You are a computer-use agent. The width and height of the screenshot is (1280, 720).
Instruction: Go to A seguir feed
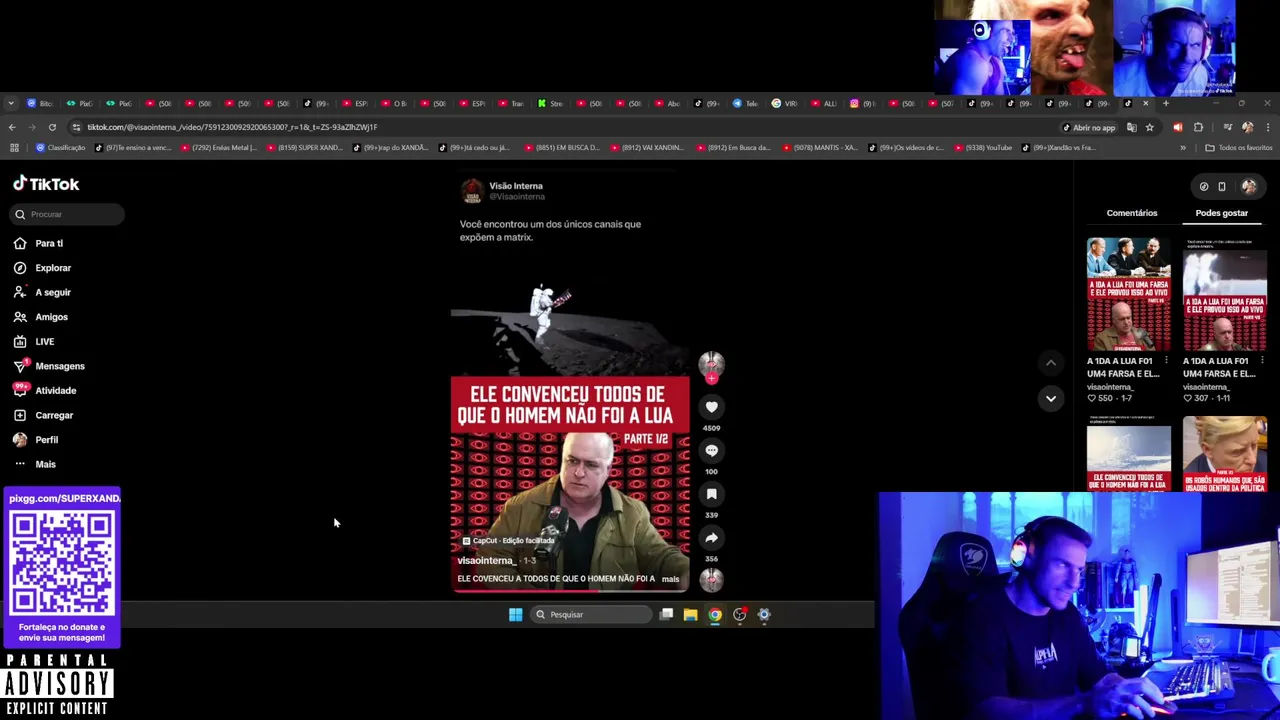tap(42, 292)
